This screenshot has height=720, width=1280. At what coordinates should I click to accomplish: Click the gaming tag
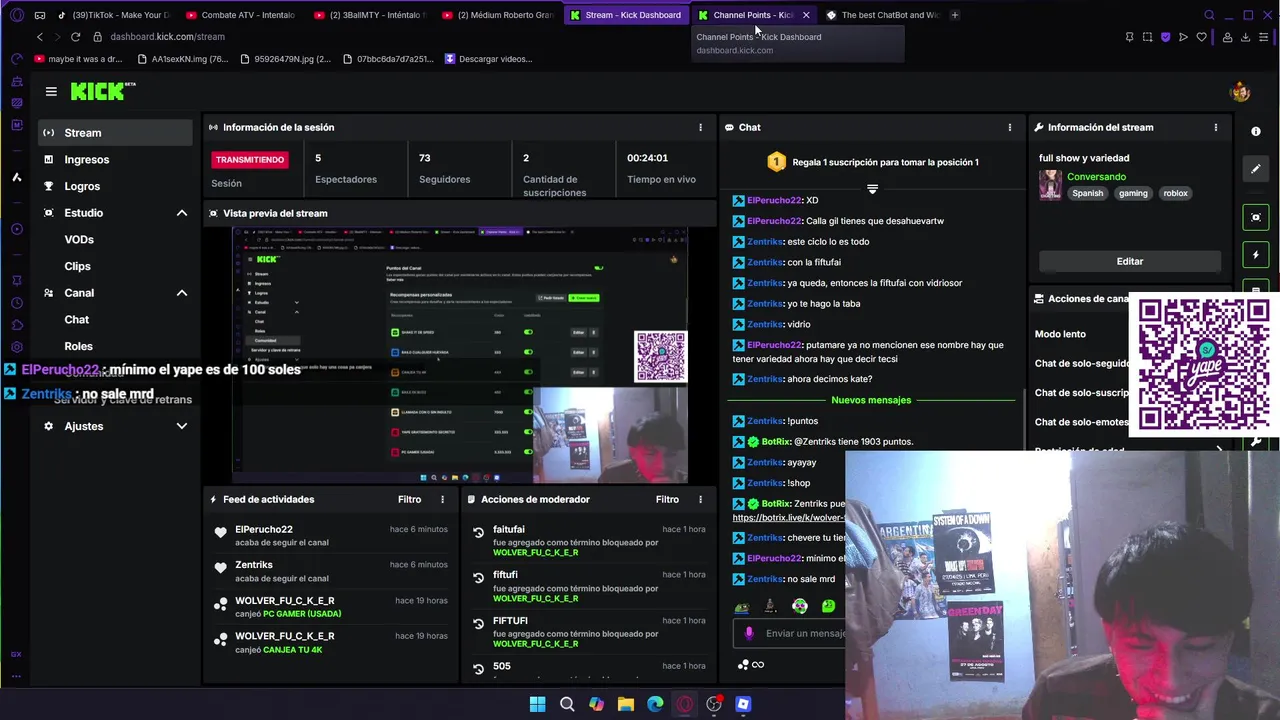(x=1133, y=193)
